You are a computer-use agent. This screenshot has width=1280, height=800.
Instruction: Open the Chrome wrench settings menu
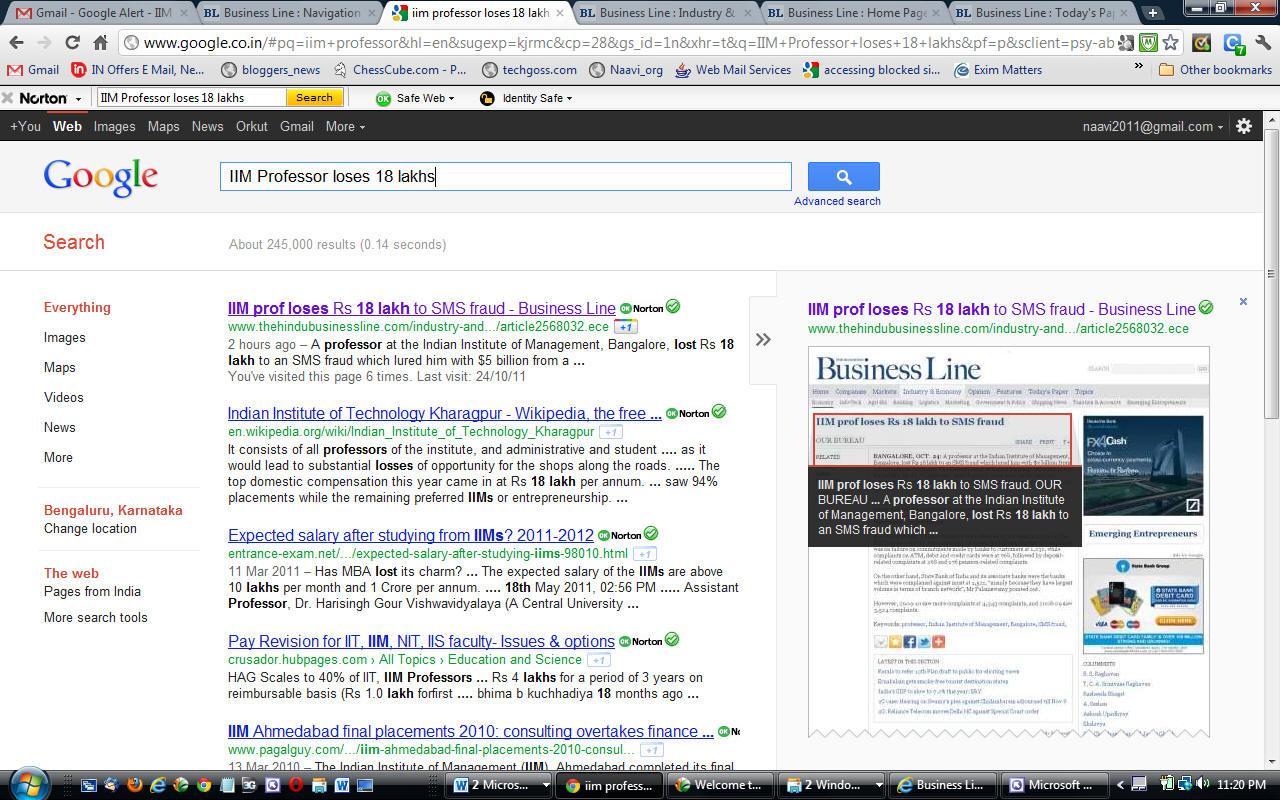(x=1262, y=43)
